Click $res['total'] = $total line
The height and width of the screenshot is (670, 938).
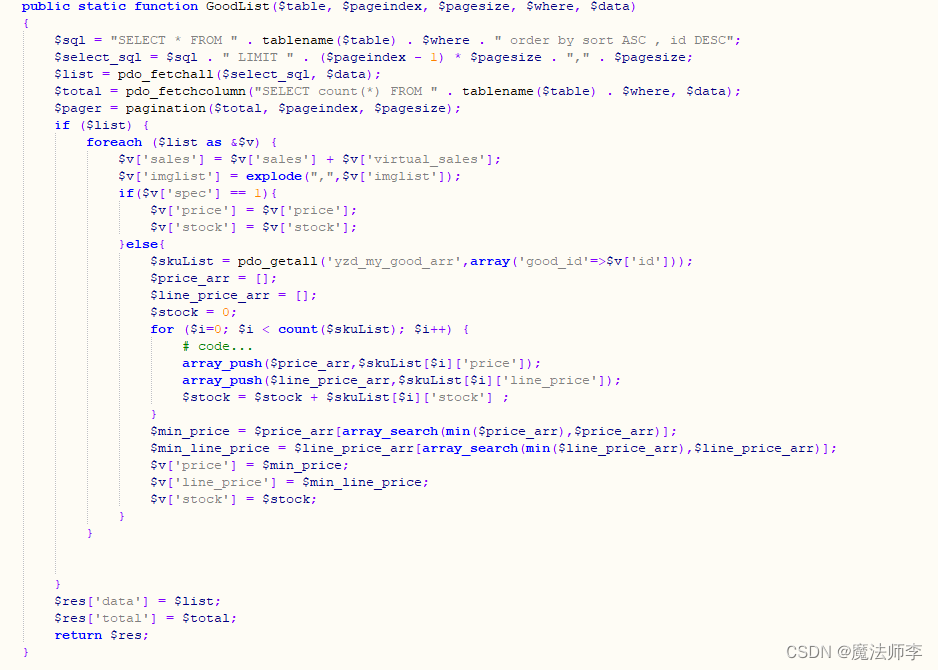click(x=145, y=618)
